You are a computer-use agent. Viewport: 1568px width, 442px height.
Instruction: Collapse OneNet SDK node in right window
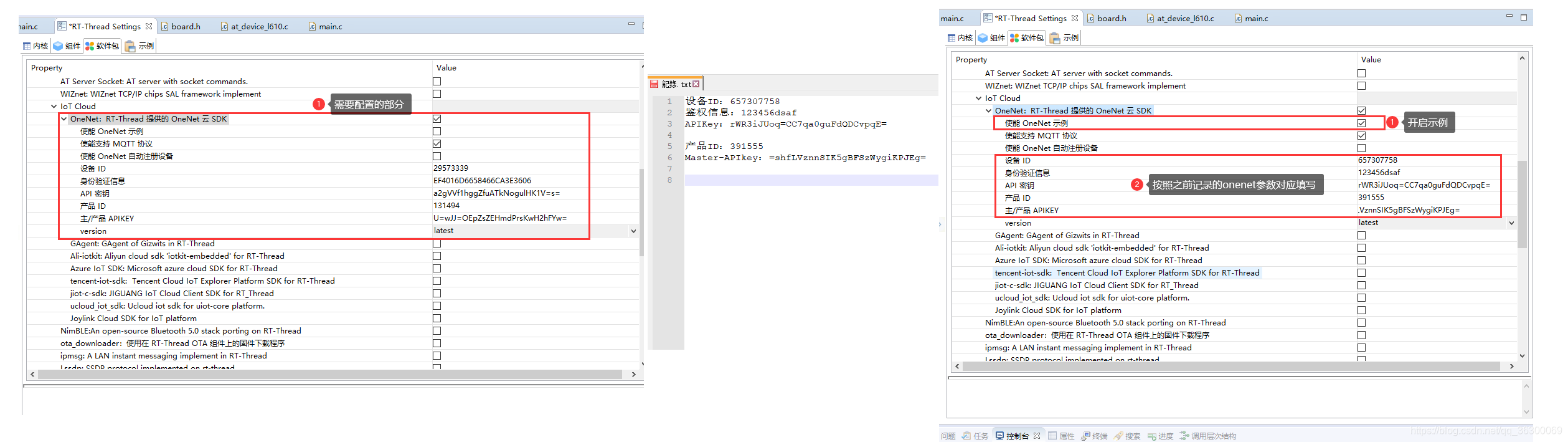pyautogui.click(x=989, y=111)
